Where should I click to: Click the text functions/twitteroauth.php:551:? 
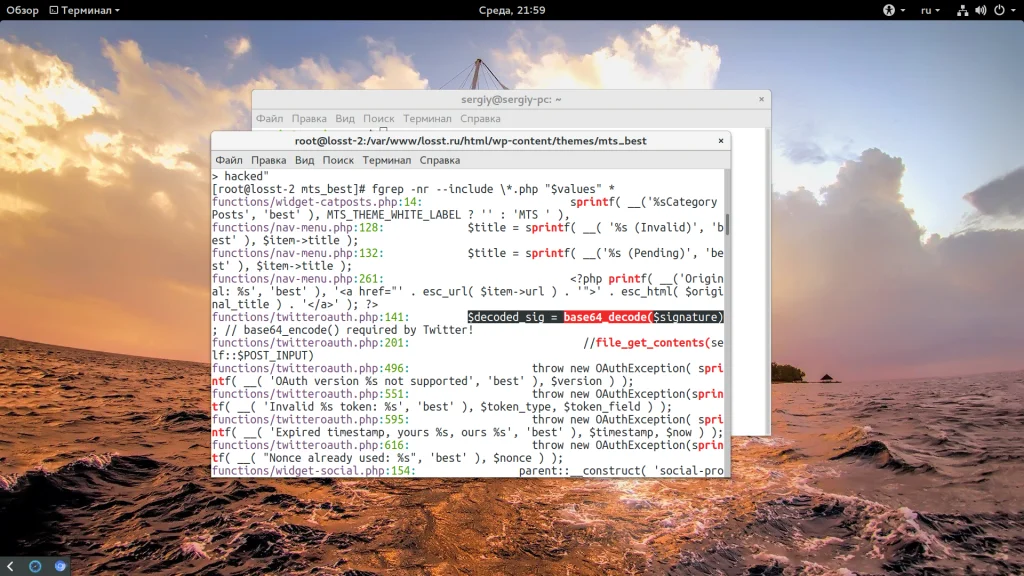[310, 394]
